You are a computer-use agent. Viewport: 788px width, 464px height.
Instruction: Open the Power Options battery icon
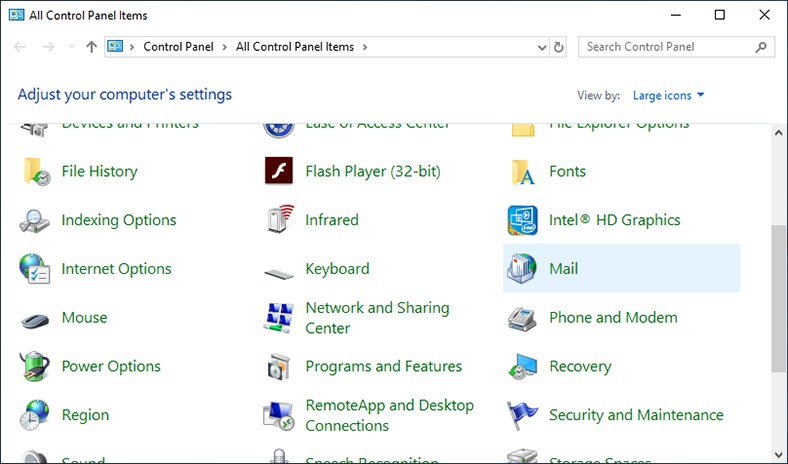point(35,366)
